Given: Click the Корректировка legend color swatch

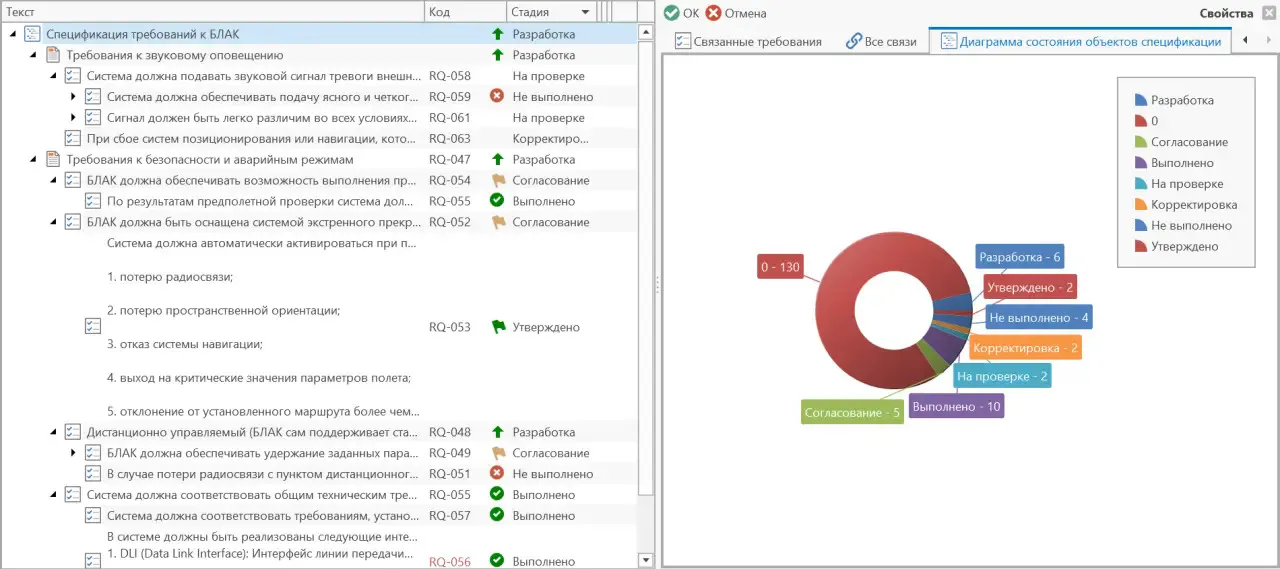Looking at the screenshot, I should 1140,204.
